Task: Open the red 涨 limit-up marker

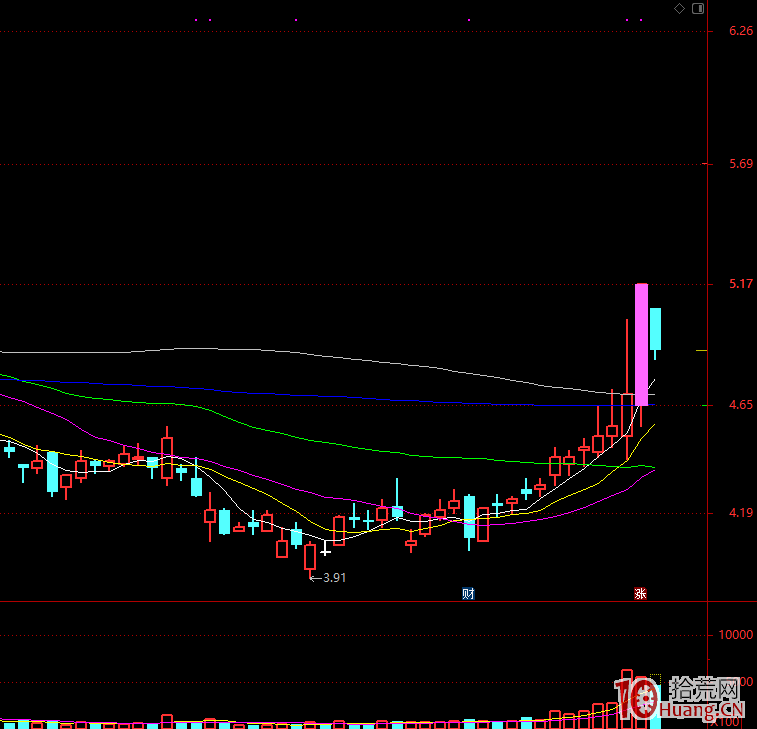Action: 640,593
